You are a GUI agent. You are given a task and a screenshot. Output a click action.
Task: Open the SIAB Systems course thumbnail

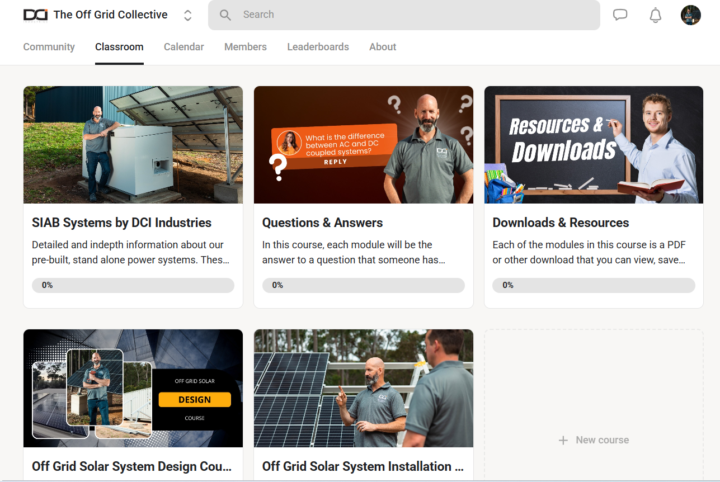(133, 145)
